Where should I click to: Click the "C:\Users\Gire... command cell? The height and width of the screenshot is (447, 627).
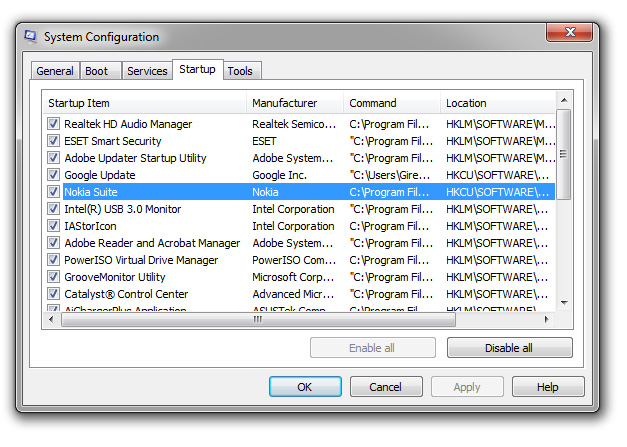390,175
